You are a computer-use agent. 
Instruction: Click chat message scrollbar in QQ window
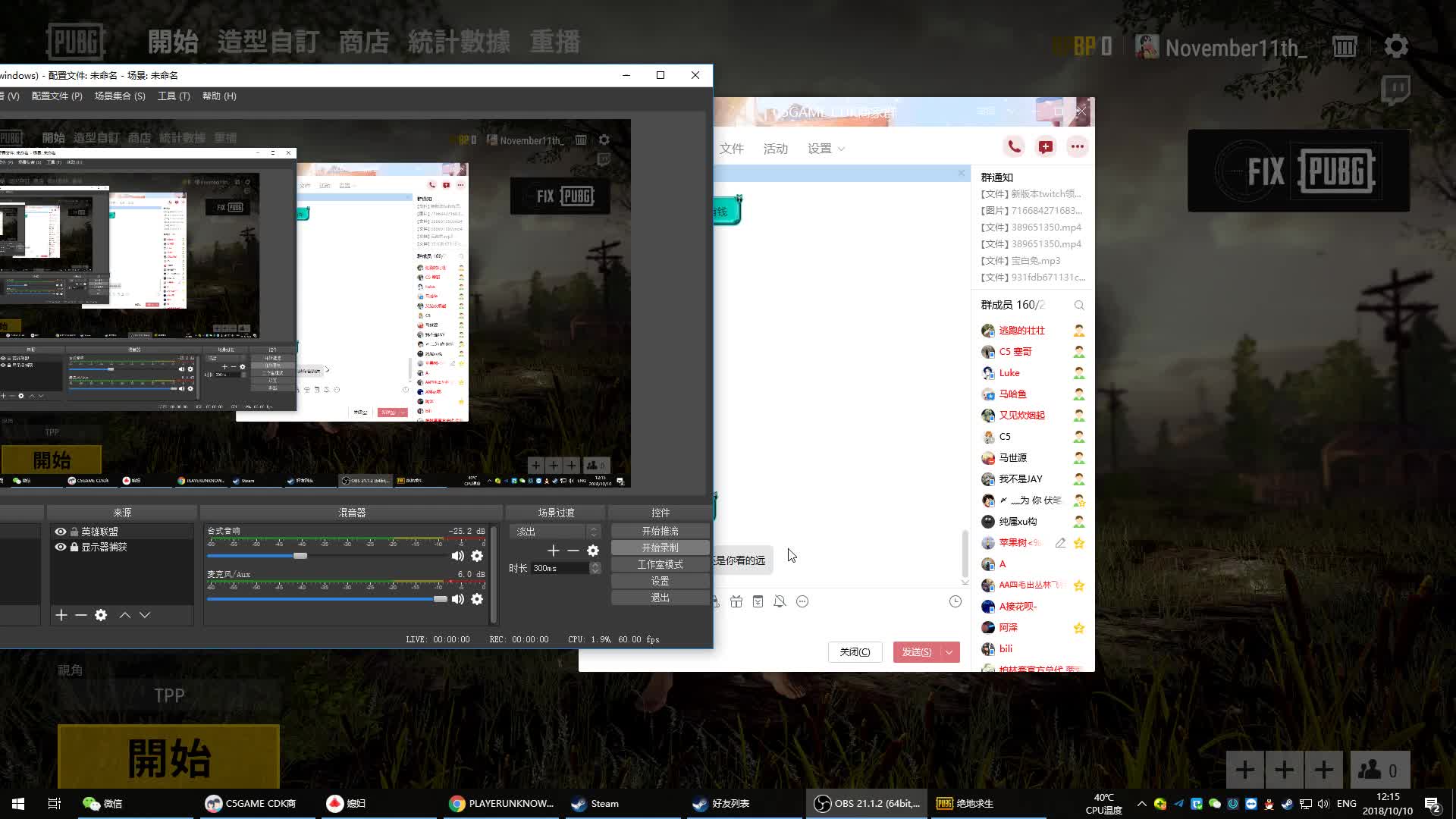[x=965, y=554]
